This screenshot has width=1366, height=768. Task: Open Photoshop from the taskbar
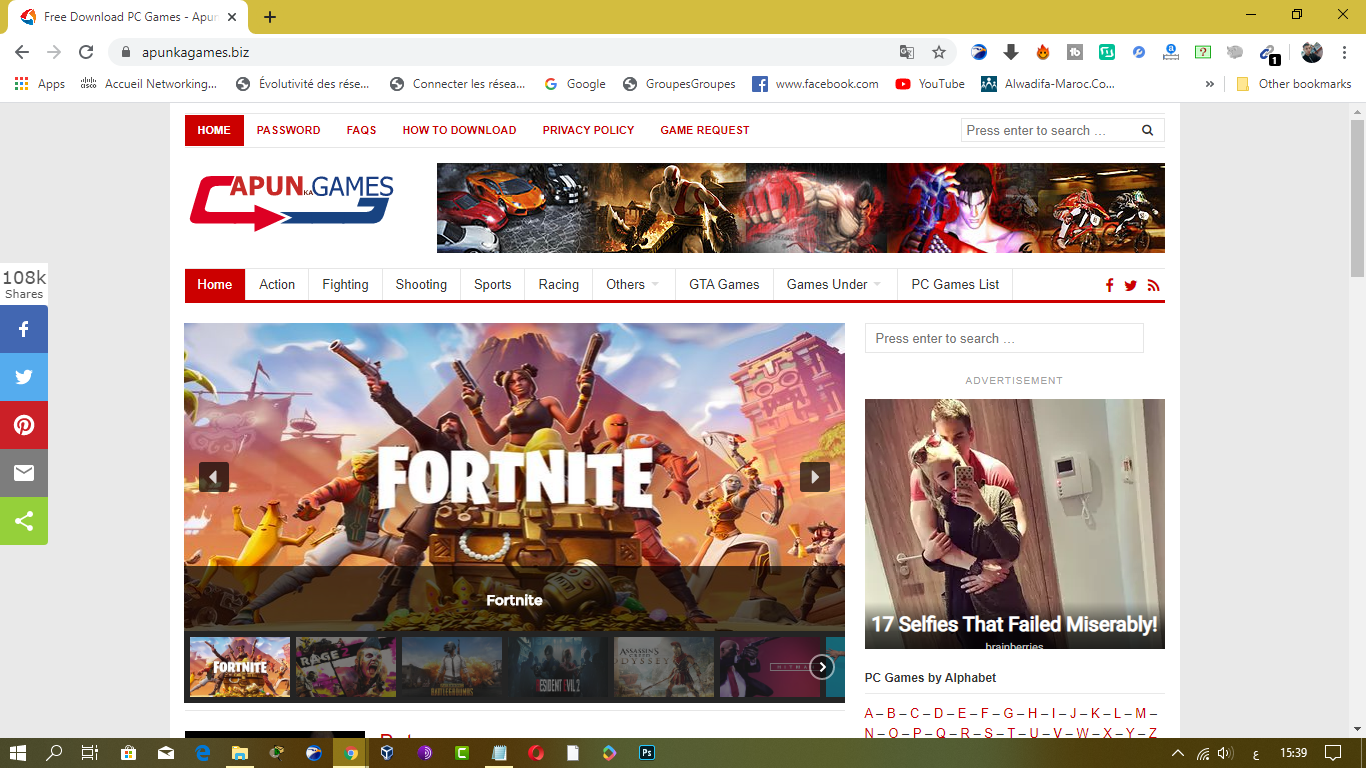[x=647, y=752]
